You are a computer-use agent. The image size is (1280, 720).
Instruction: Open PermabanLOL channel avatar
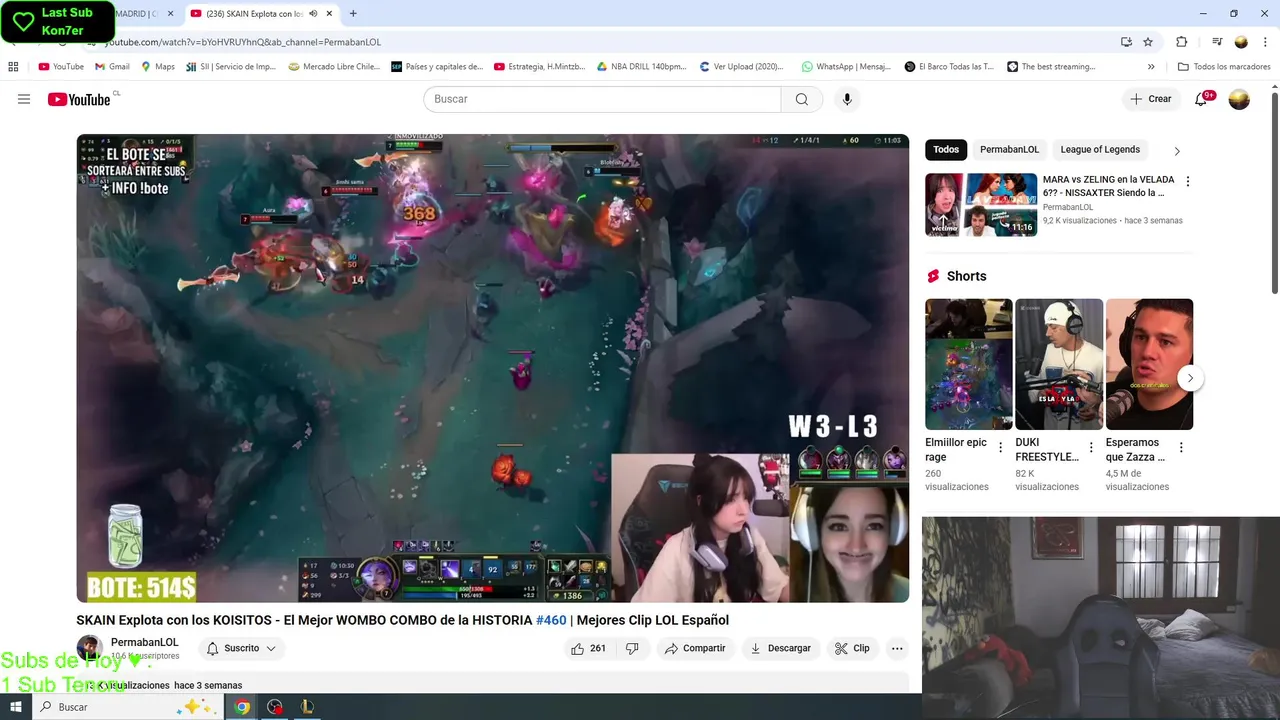point(89,648)
